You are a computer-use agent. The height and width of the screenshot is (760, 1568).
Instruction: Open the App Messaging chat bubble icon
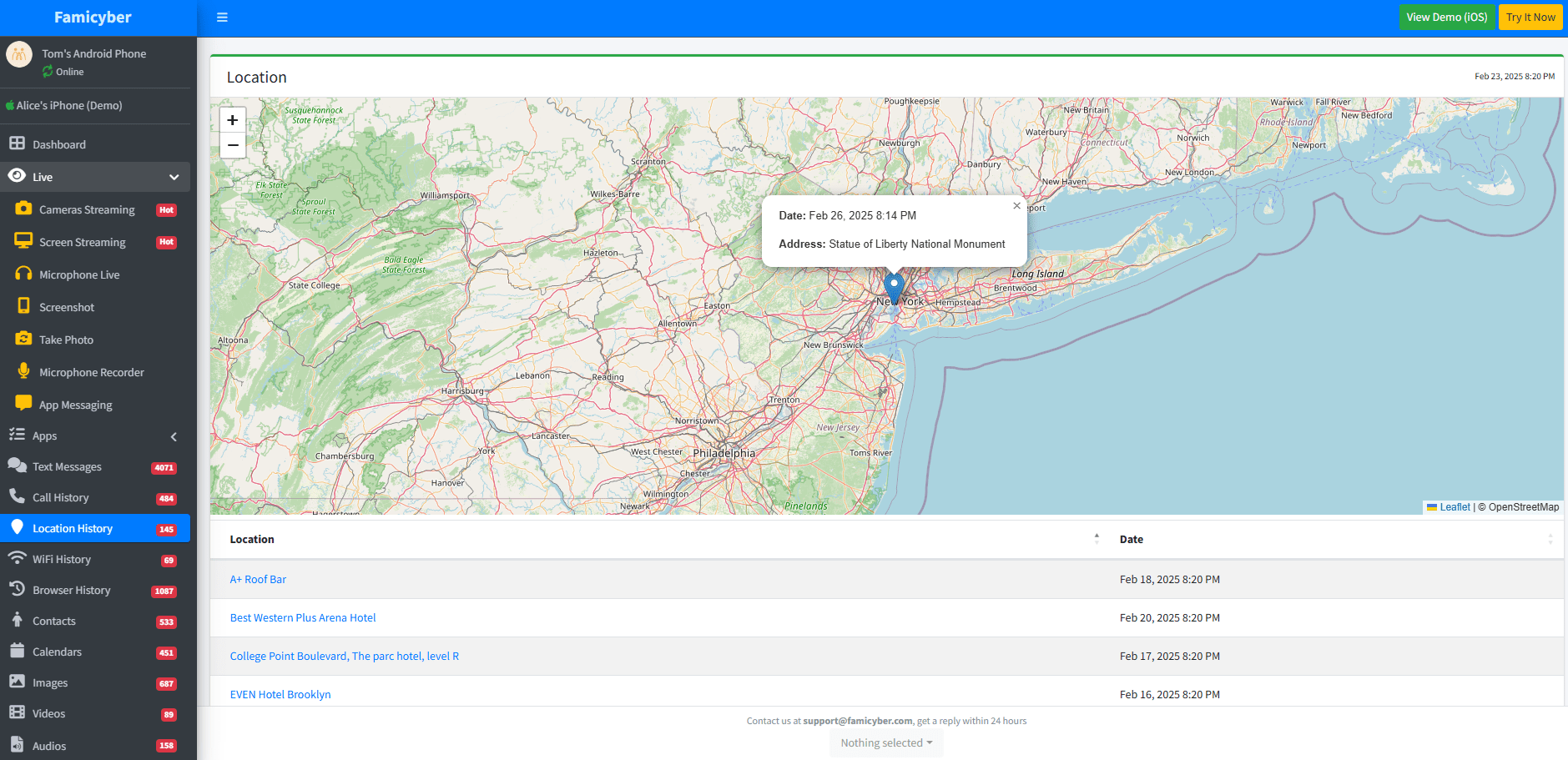pos(23,403)
